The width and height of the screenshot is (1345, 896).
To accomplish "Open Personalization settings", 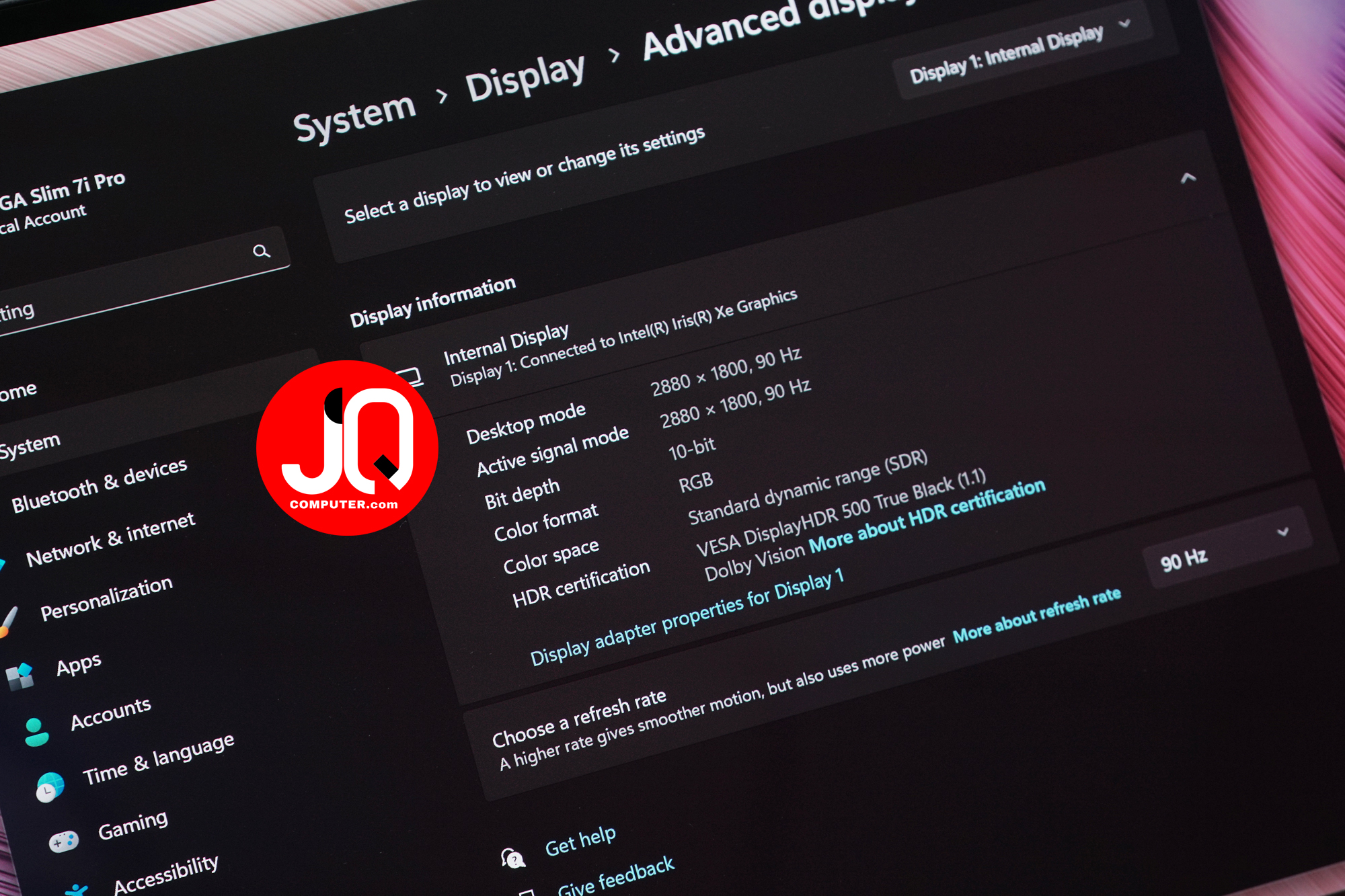I will click(107, 598).
